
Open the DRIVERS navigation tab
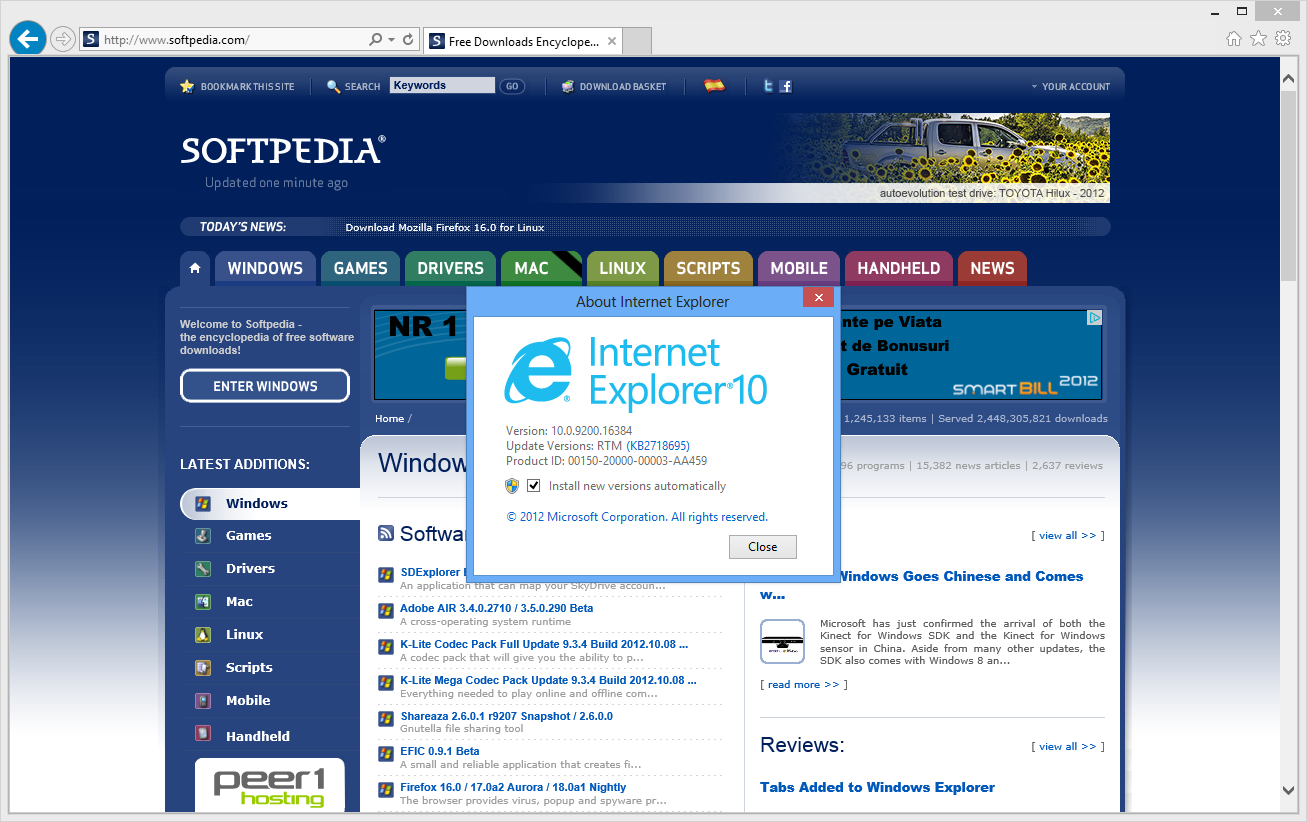pyautogui.click(x=450, y=268)
